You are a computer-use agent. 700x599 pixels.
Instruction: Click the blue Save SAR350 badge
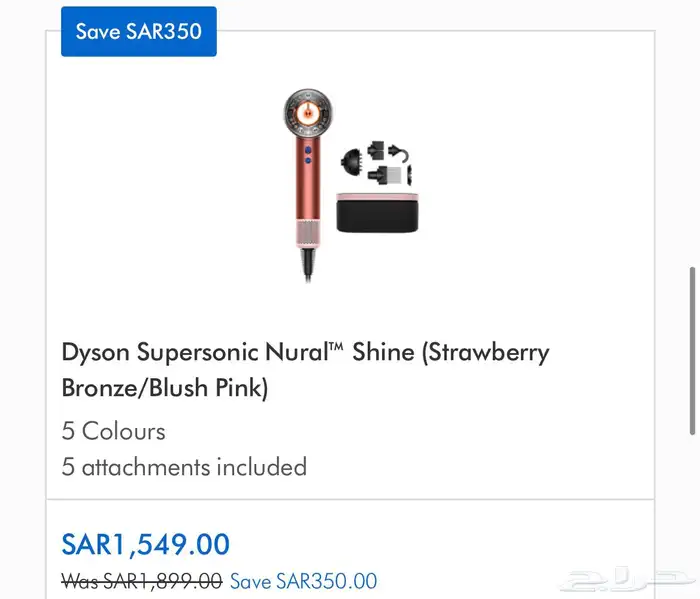coord(138,31)
